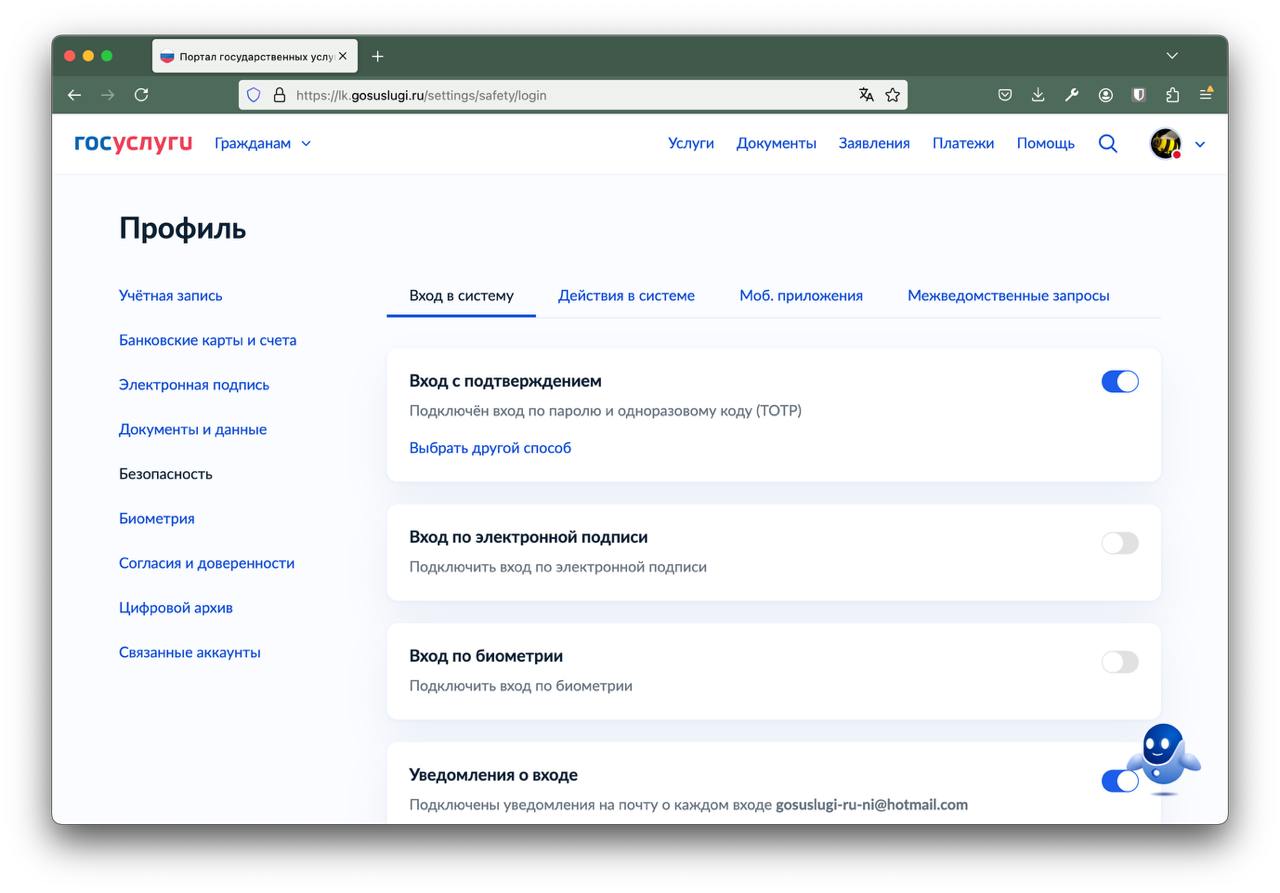Screen dimensions: 1280x893
Task: Click the Госуслуги logo
Action: (133, 143)
